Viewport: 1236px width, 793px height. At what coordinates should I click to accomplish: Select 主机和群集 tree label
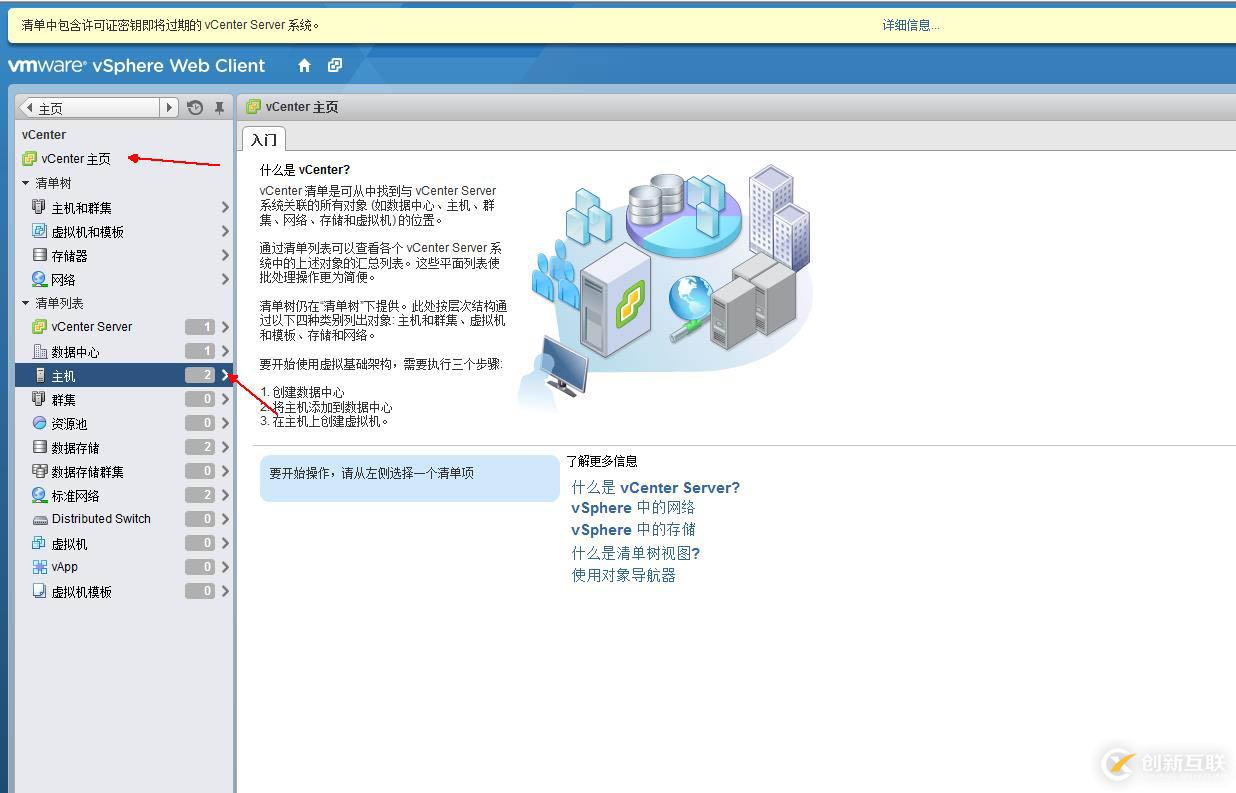pos(82,208)
